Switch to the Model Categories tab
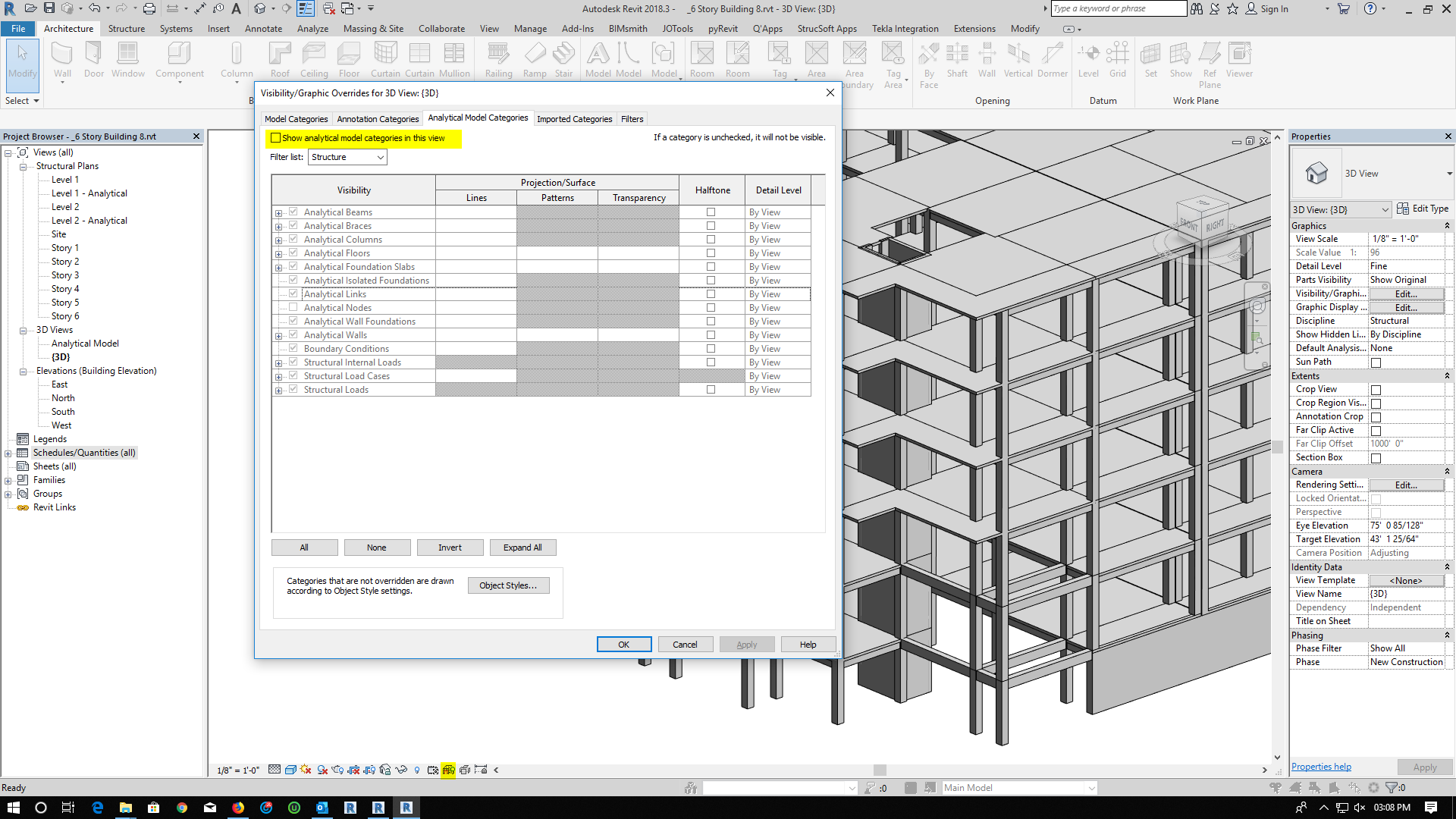 296,119
